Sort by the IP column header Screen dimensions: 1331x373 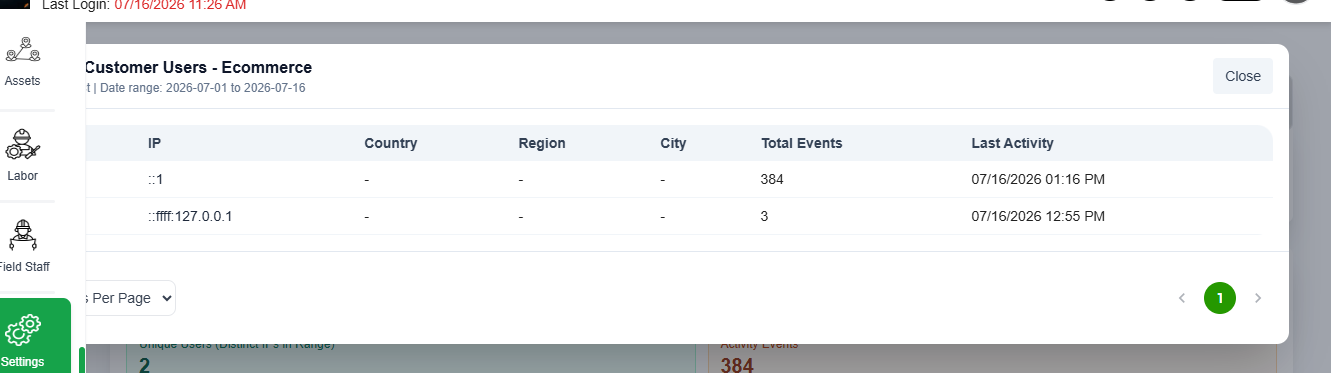pos(155,143)
